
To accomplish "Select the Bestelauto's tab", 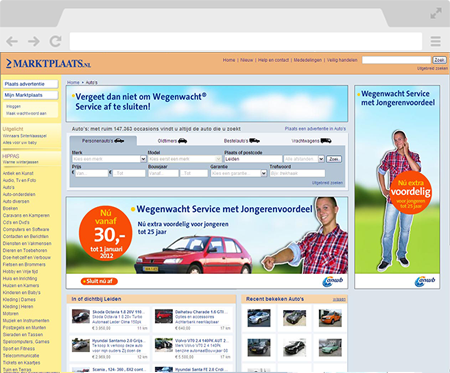I will 241,141.
